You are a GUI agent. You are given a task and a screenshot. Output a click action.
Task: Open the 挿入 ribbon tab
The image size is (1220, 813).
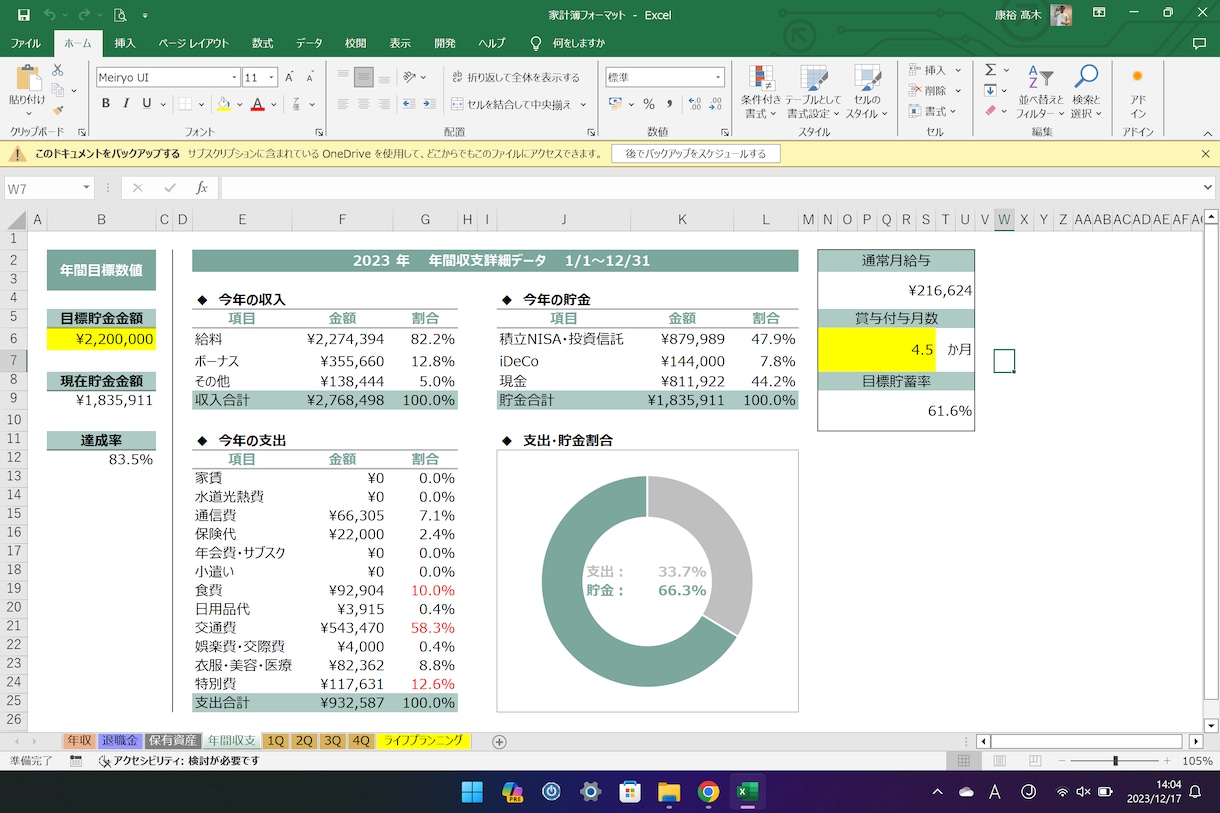125,43
